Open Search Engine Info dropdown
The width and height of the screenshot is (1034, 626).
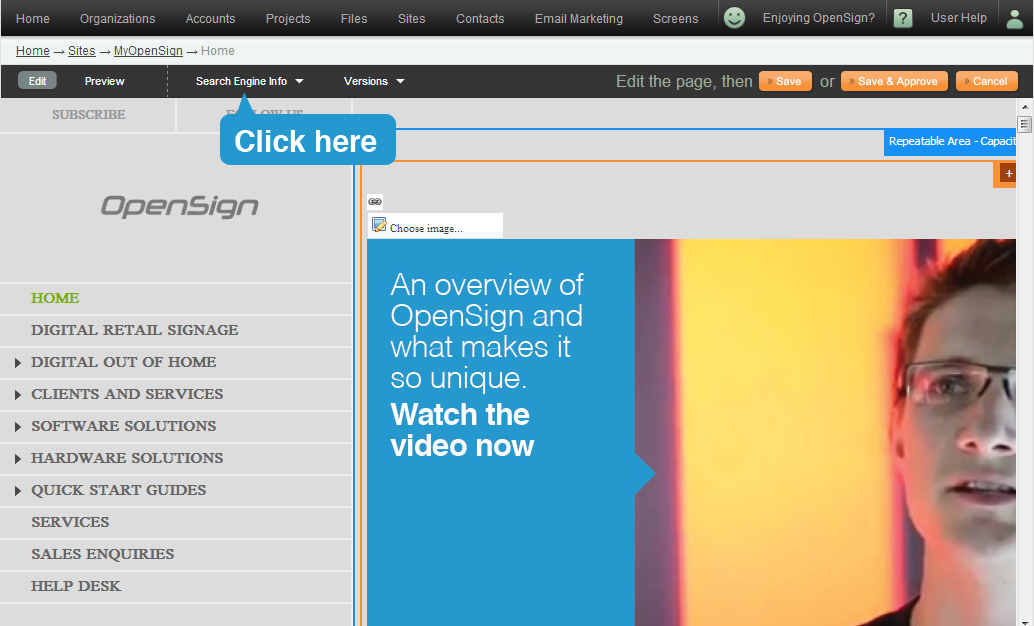(249, 81)
